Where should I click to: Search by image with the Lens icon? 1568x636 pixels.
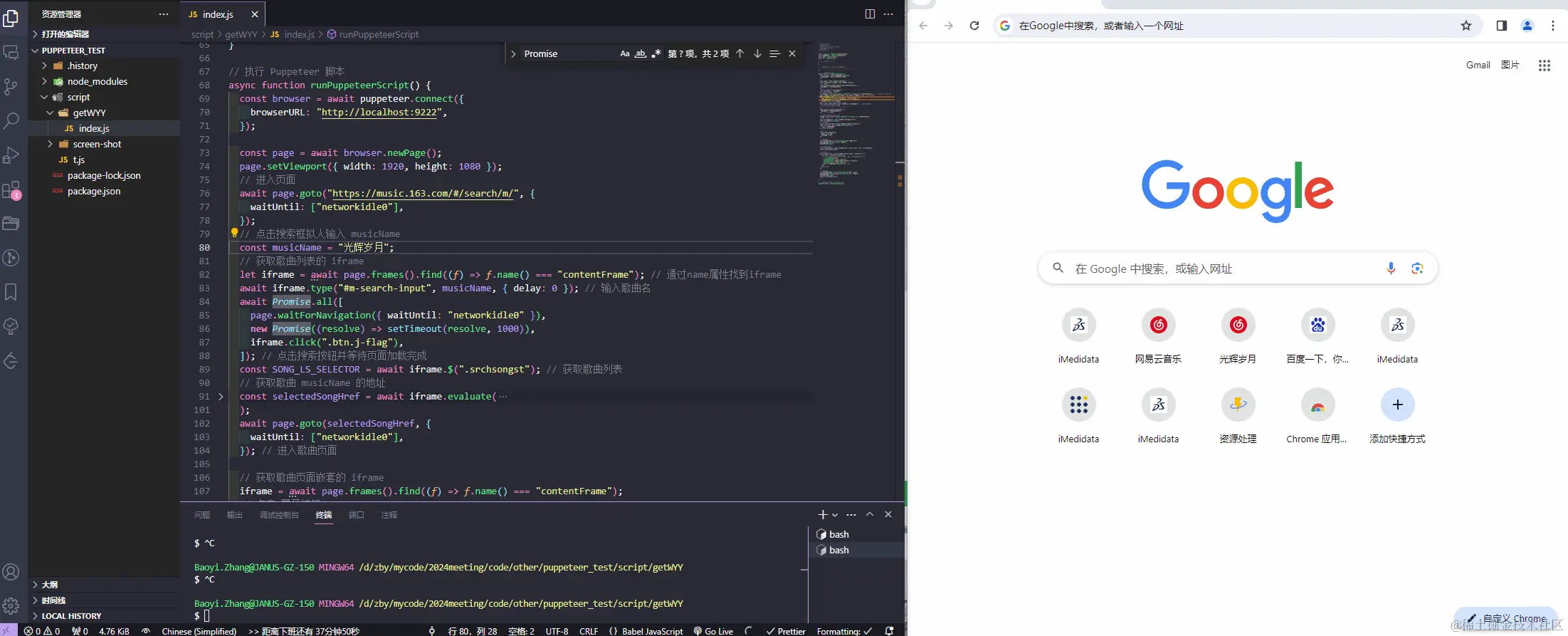(1417, 269)
